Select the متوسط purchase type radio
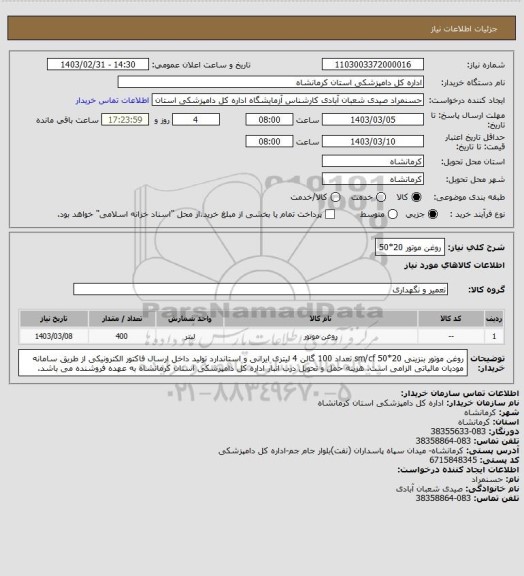Viewport: 524px width, 576px height. (x=393, y=214)
